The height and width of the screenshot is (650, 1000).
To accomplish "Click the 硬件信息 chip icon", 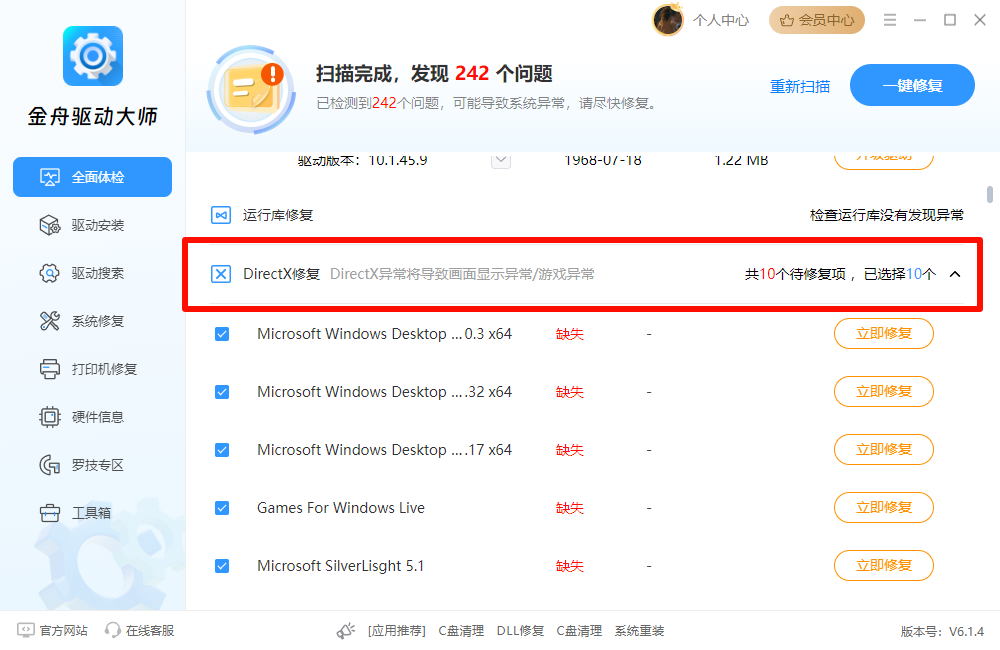I will [x=50, y=417].
